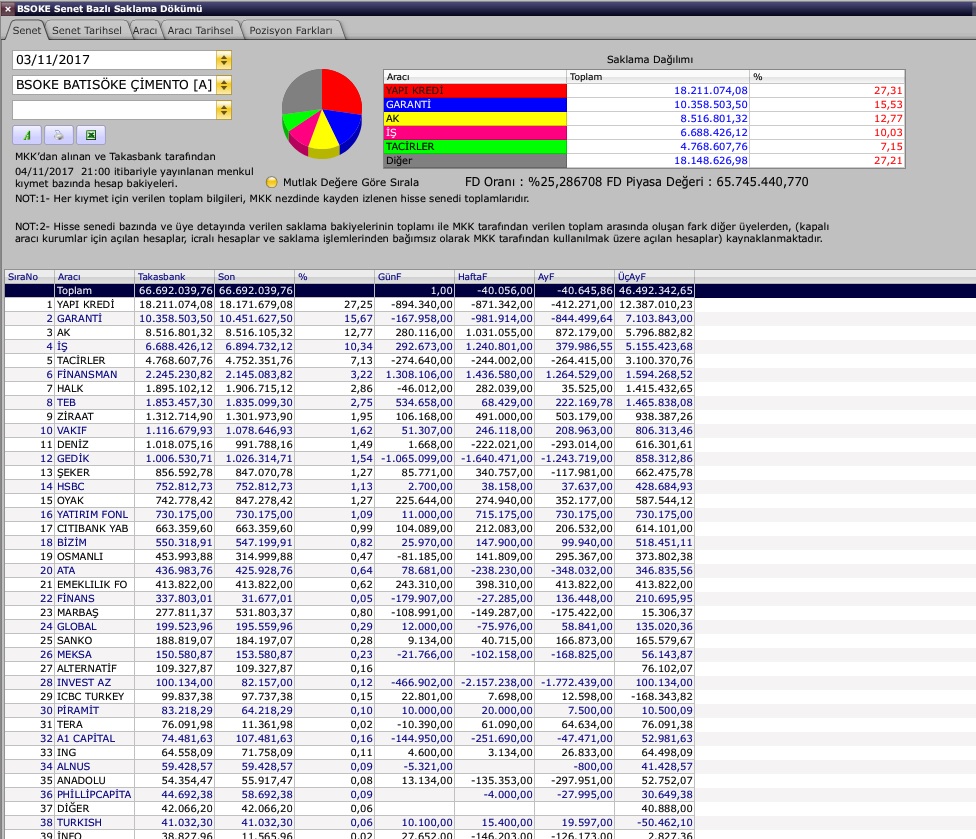The height and width of the screenshot is (839, 976).
Task: Select the A1 CAPİTAL row in the table
Action: point(349,739)
